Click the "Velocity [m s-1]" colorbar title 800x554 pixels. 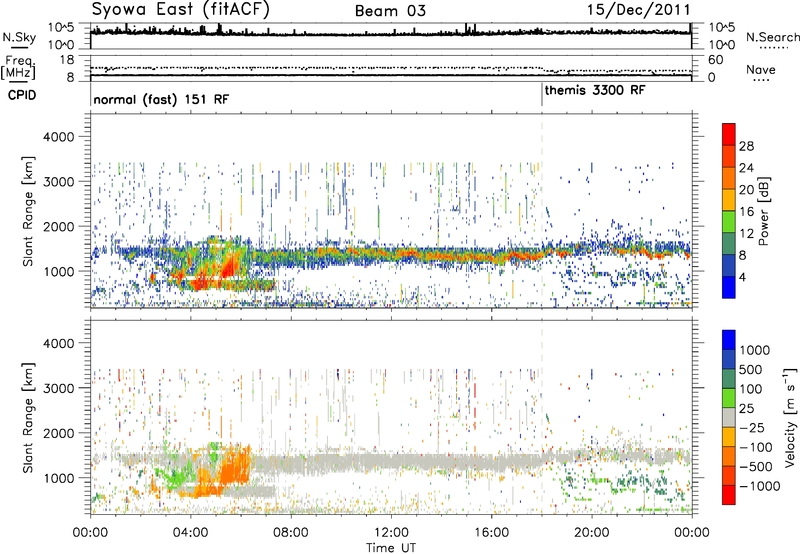(790, 417)
